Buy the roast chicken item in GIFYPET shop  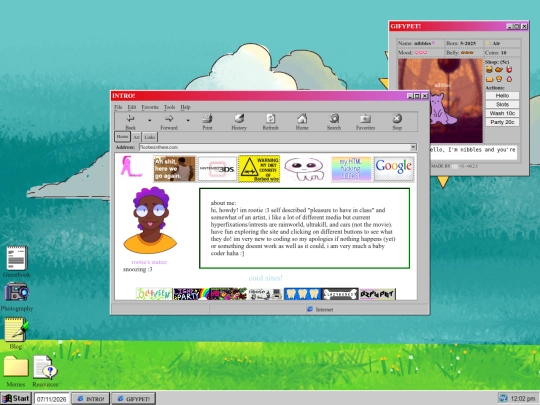[499, 70]
